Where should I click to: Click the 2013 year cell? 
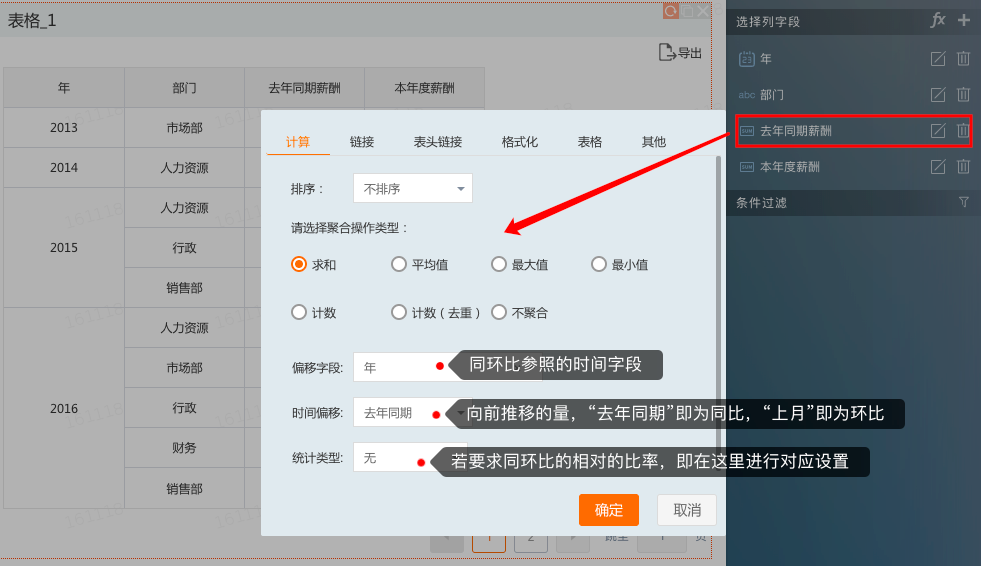[64, 128]
